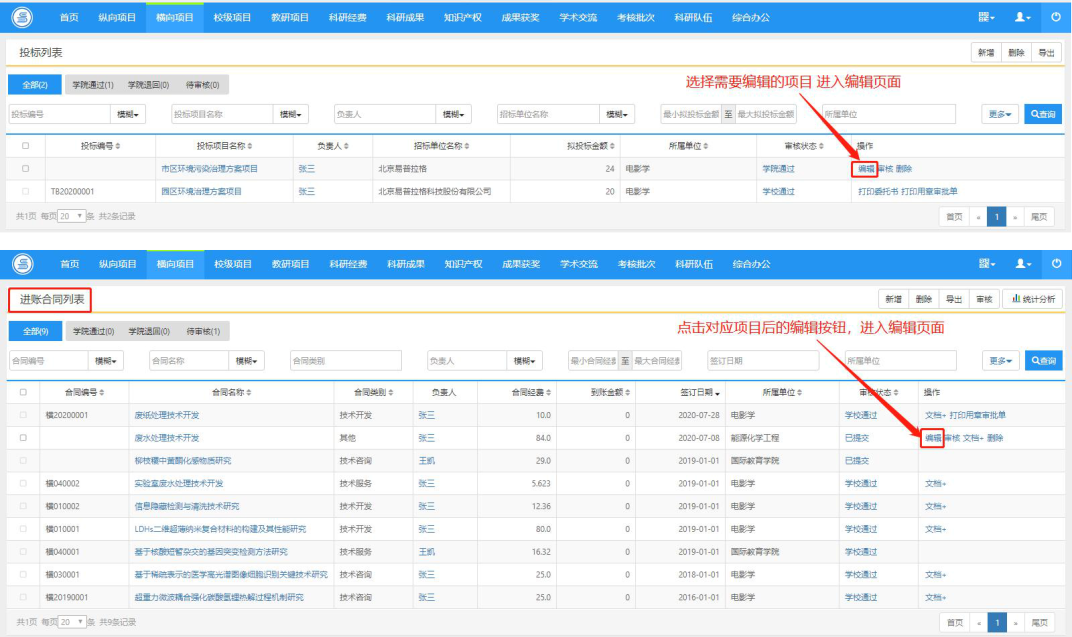The image size is (1072, 637).
Task: Focus the 合同名称 search input field
Action: (189, 360)
